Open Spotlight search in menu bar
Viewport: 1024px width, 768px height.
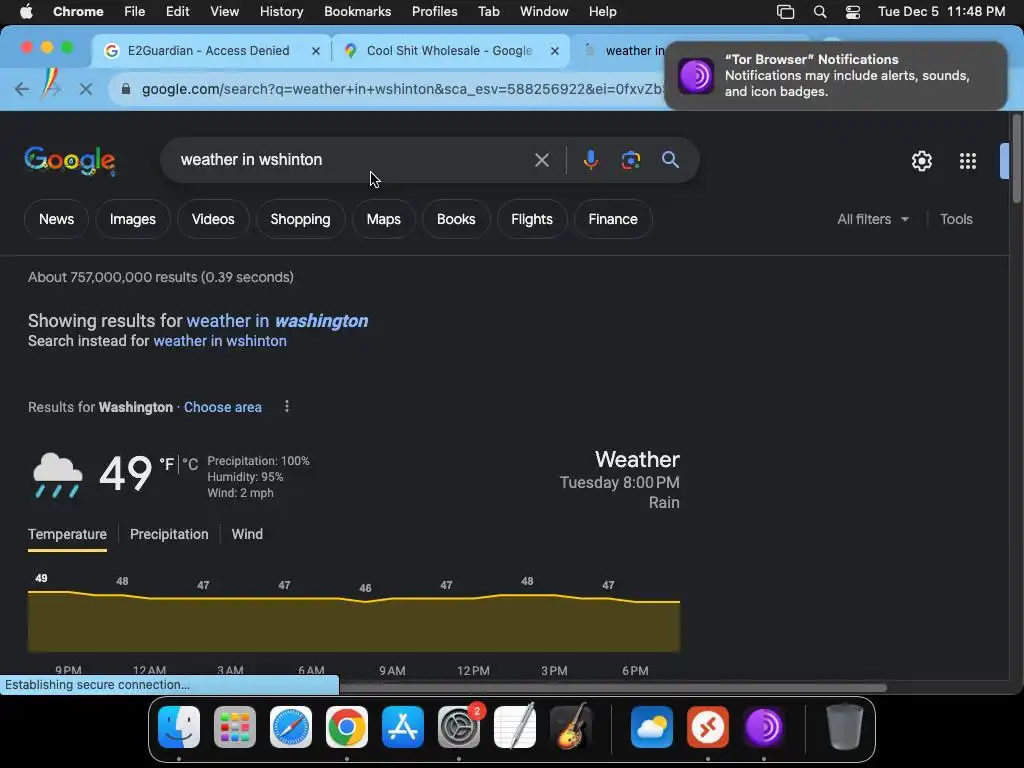pos(820,12)
